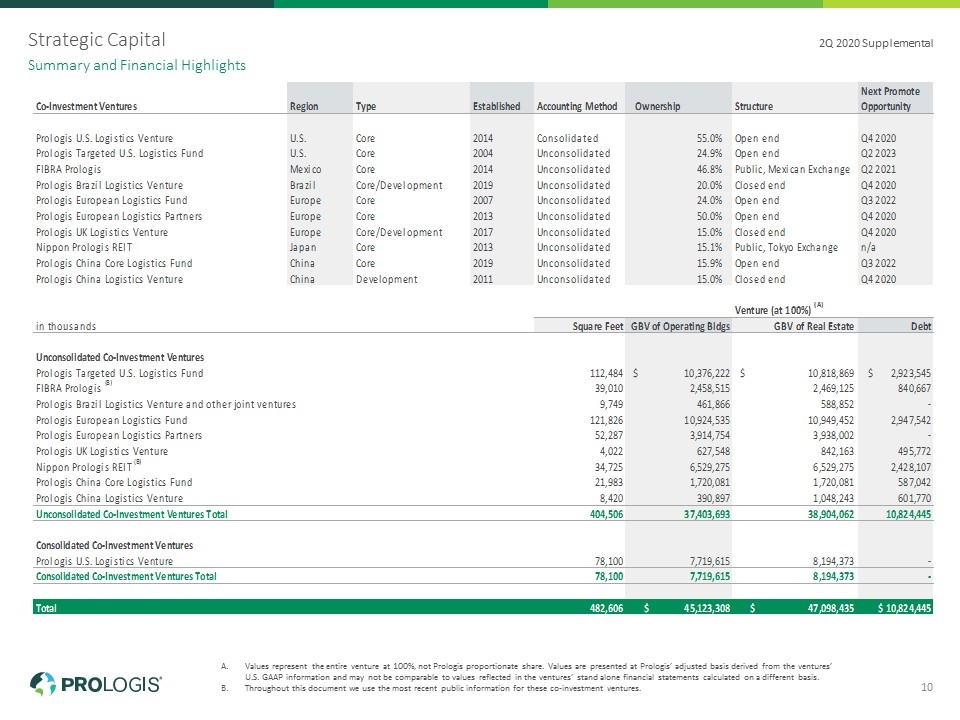The height and width of the screenshot is (720, 960).
Task: Click the '24.9%' ownership value
Action: click(x=709, y=154)
